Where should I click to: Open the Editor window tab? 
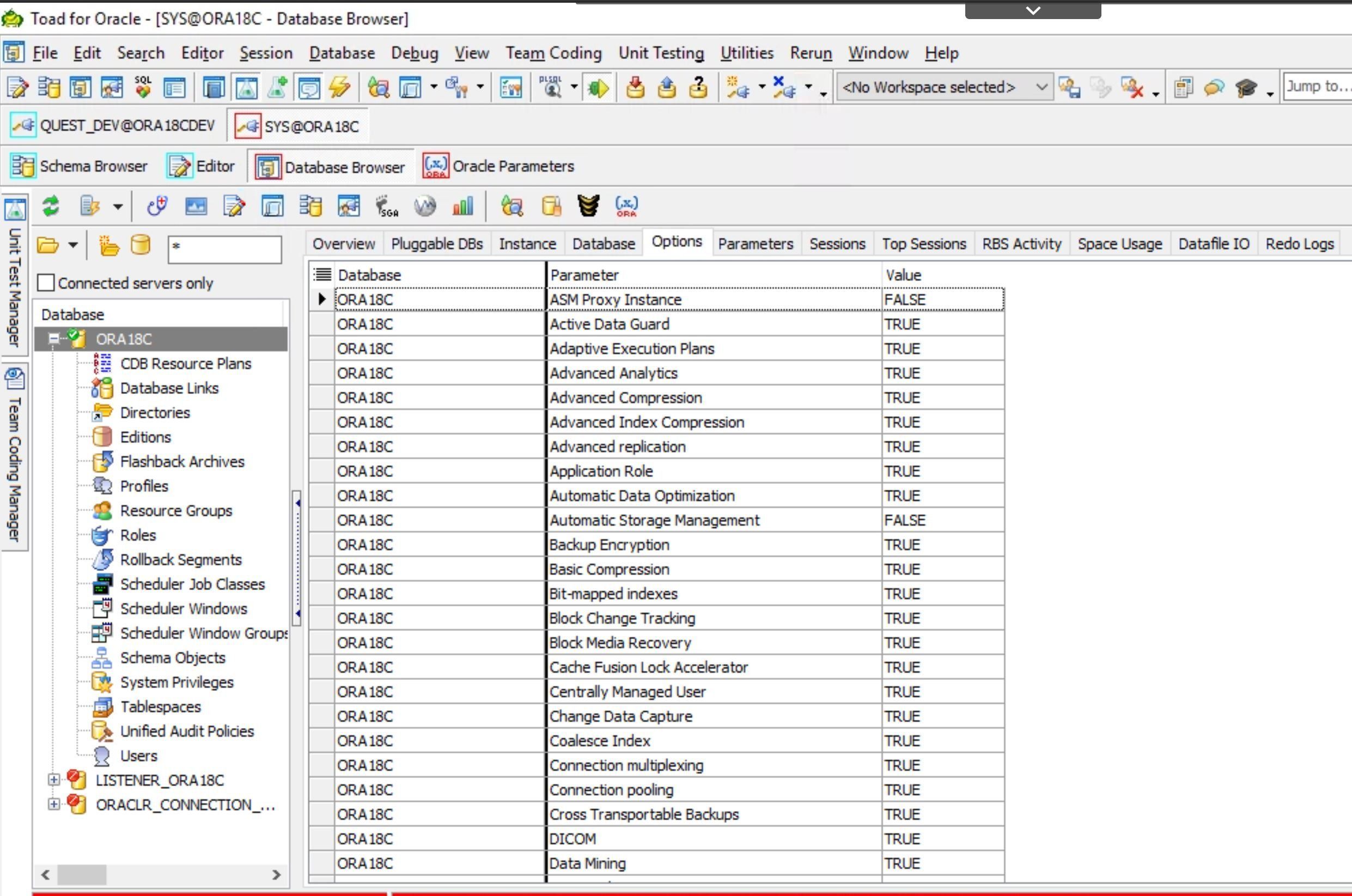(200, 166)
